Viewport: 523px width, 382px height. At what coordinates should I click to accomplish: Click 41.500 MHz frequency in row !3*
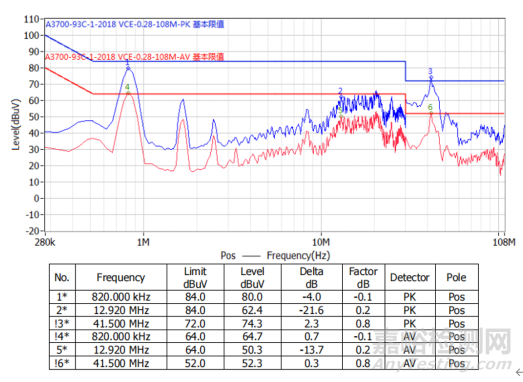121,324
